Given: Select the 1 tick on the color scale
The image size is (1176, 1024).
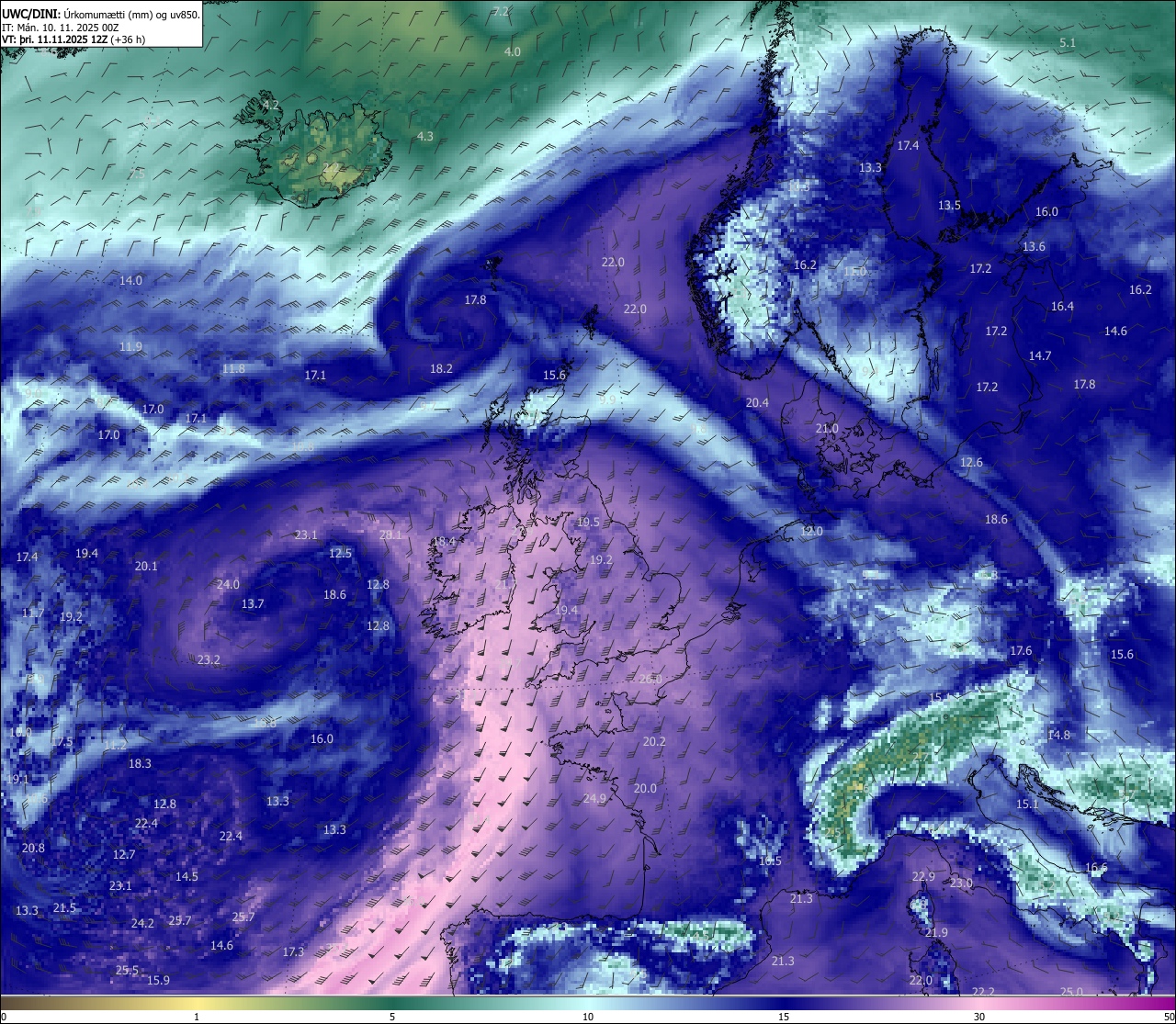Looking at the screenshot, I should tap(196, 1017).
